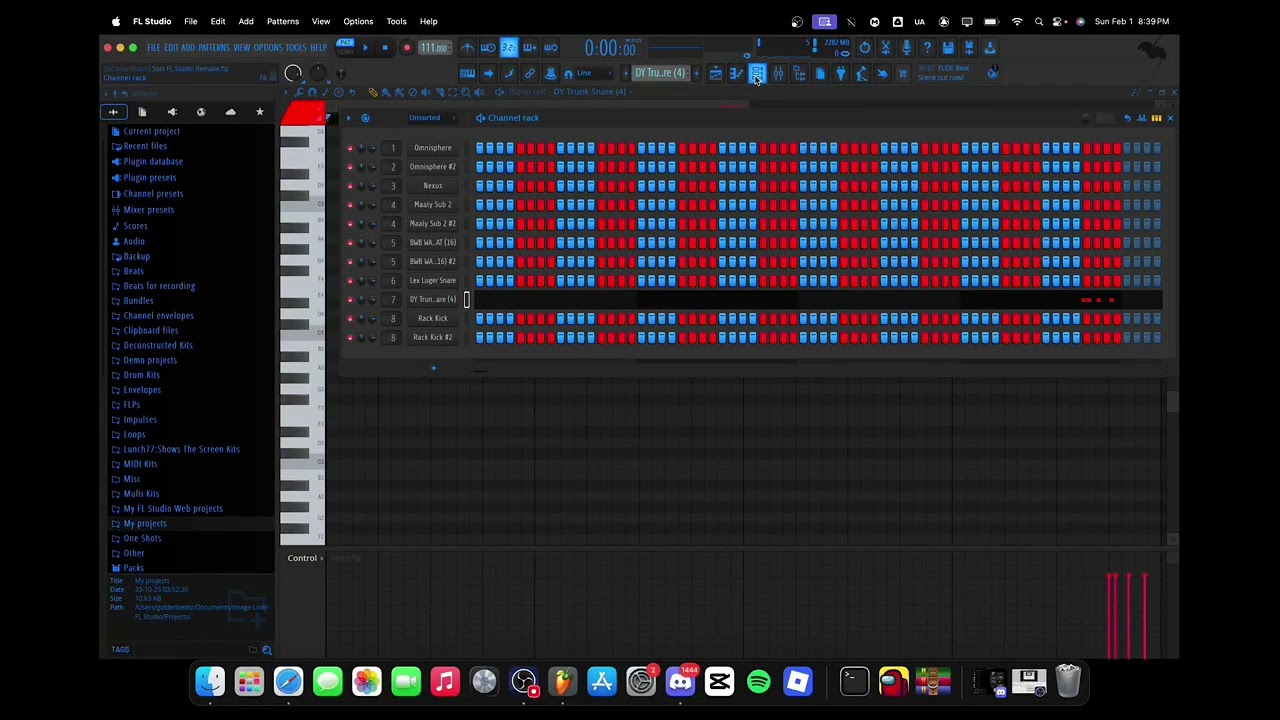
Task: Click the headphone snap icon beside Line
Action: click(568, 73)
